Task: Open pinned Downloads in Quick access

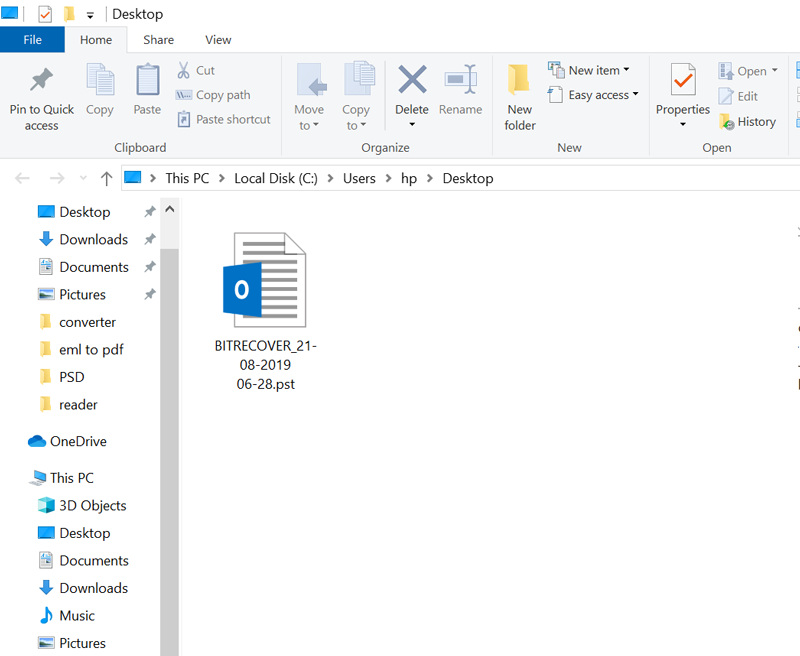Action: pos(93,239)
